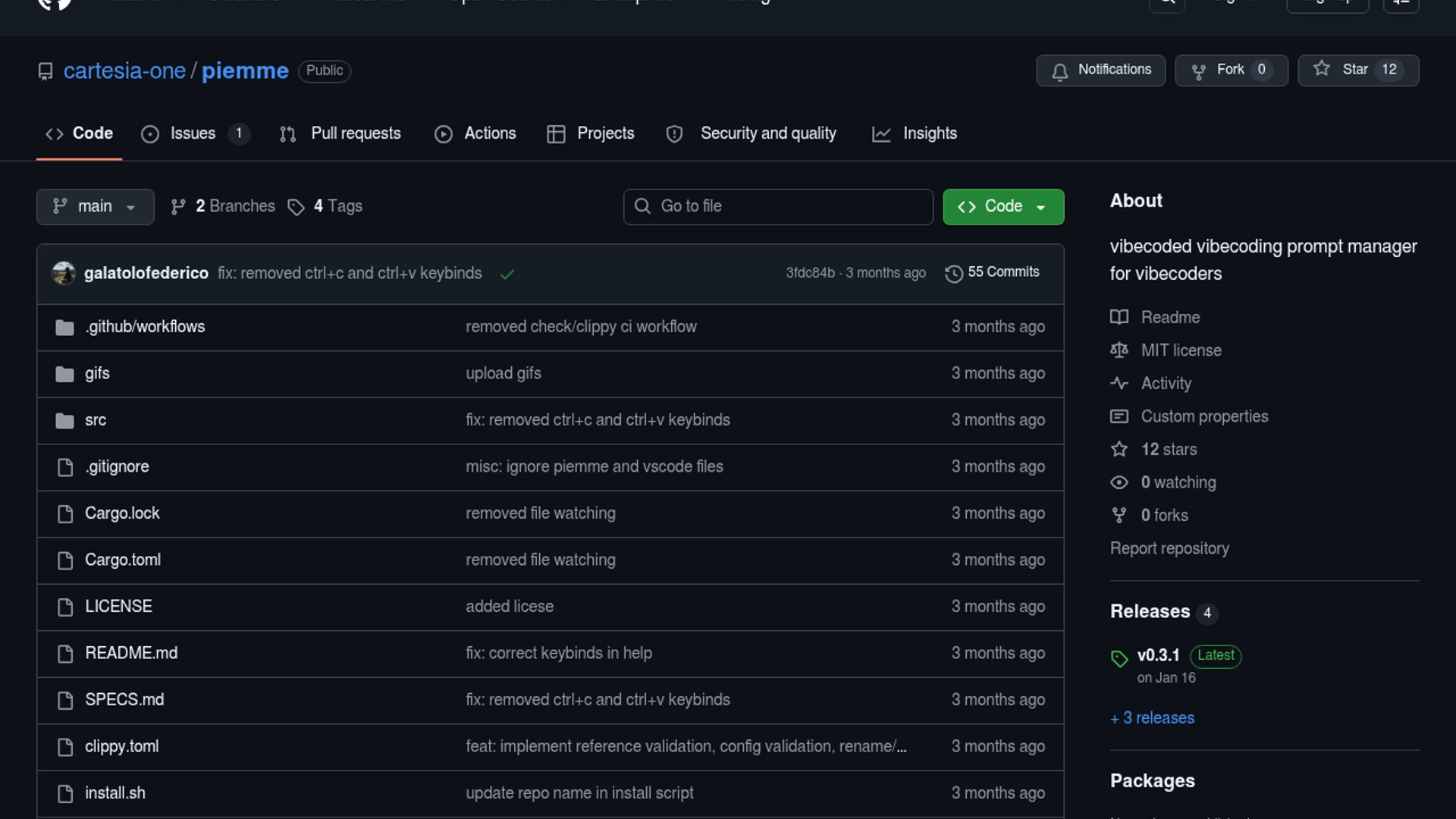
Task: Open the README.md file
Action: 131,653
